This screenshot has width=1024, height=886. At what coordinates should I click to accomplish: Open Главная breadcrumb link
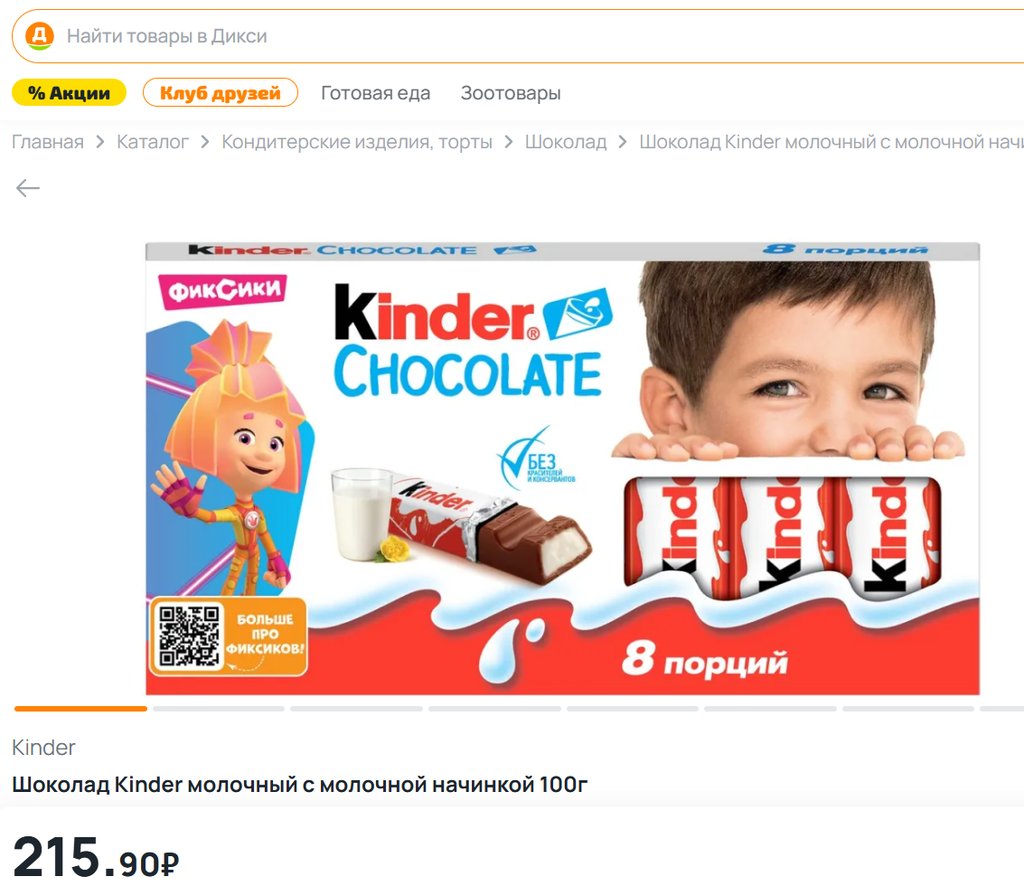48,142
